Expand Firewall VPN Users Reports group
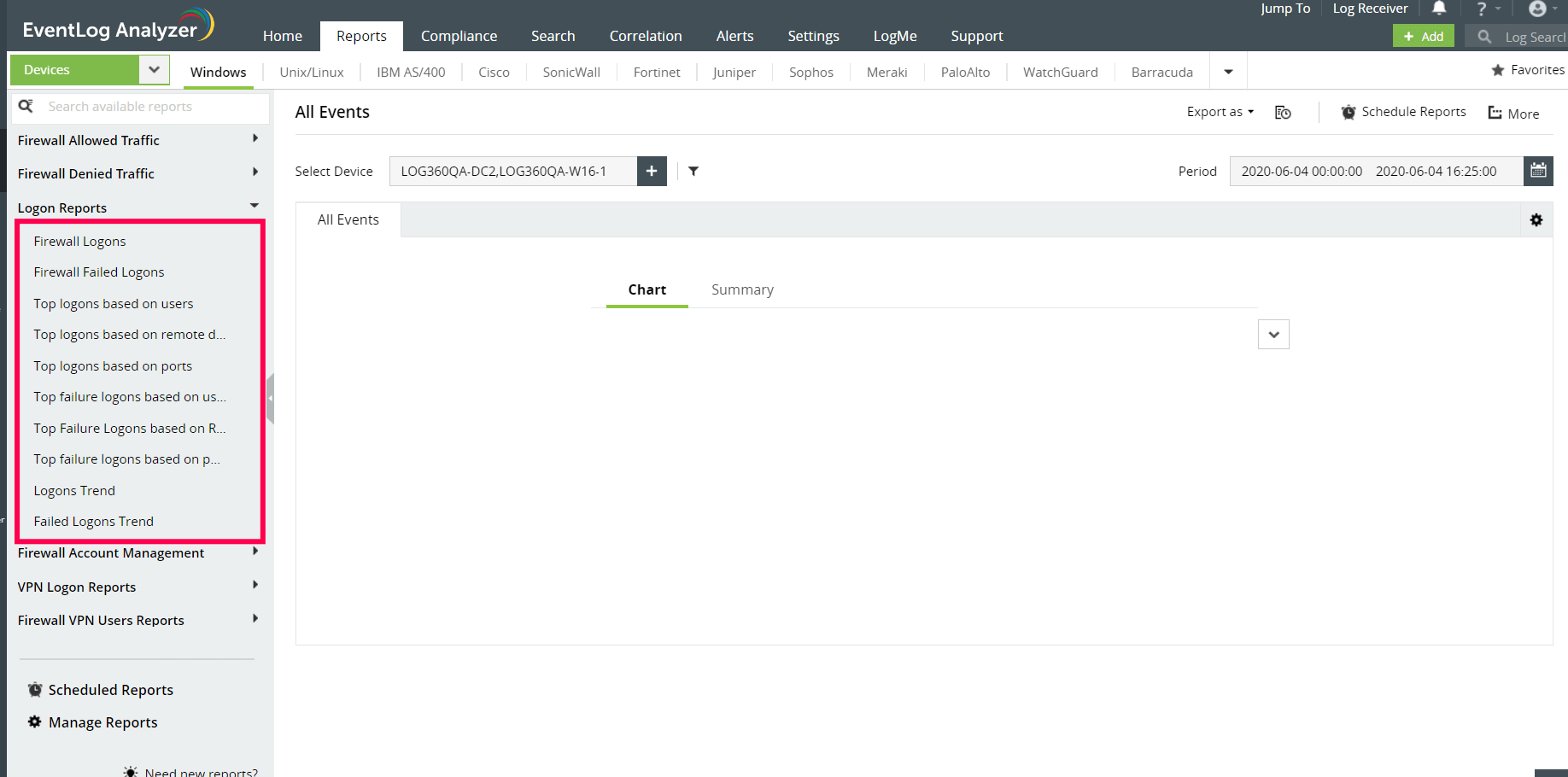The height and width of the screenshot is (777, 1568). pyautogui.click(x=255, y=618)
